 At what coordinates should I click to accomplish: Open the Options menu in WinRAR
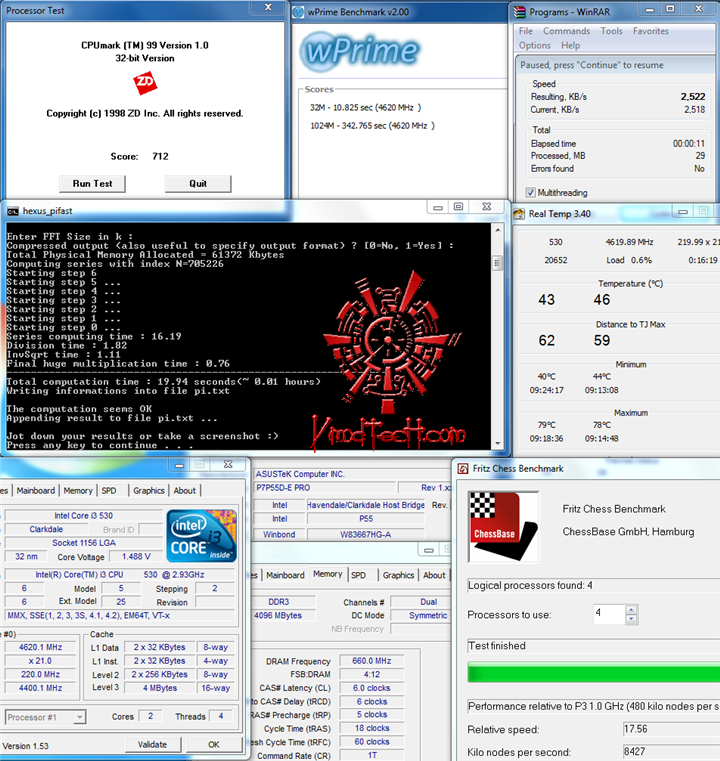pyautogui.click(x=535, y=46)
